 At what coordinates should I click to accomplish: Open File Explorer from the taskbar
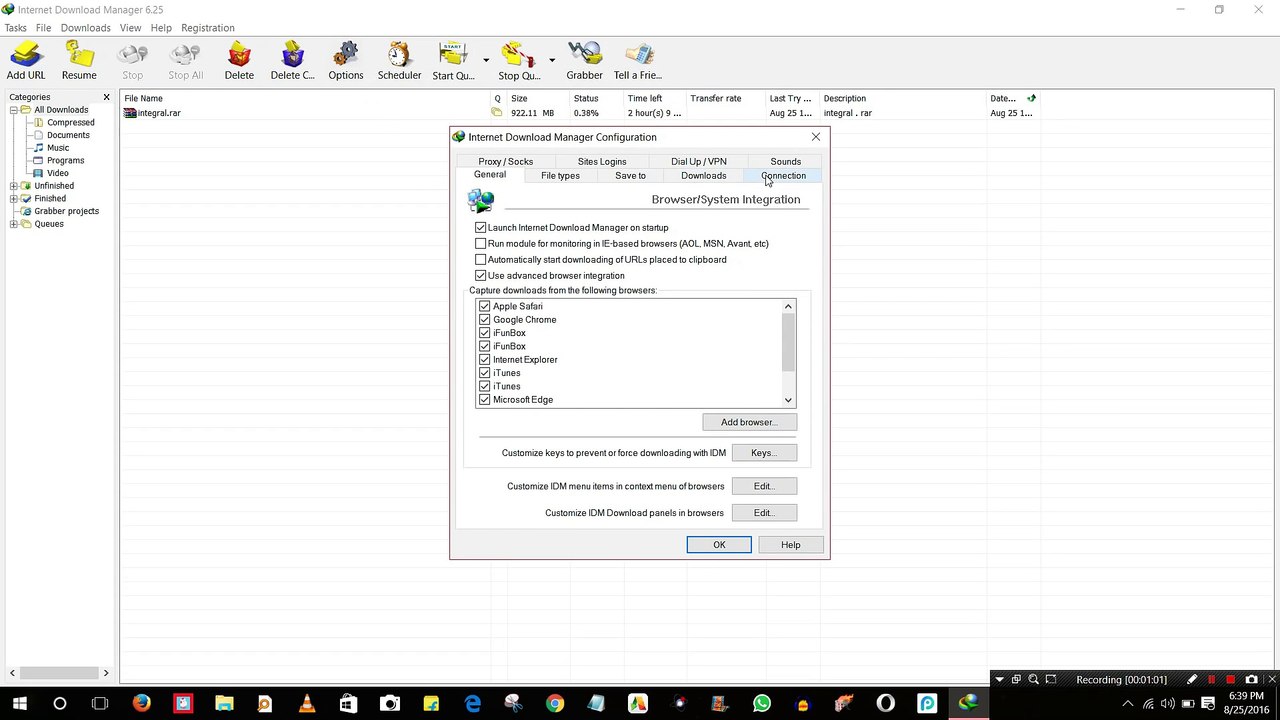[x=224, y=704]
